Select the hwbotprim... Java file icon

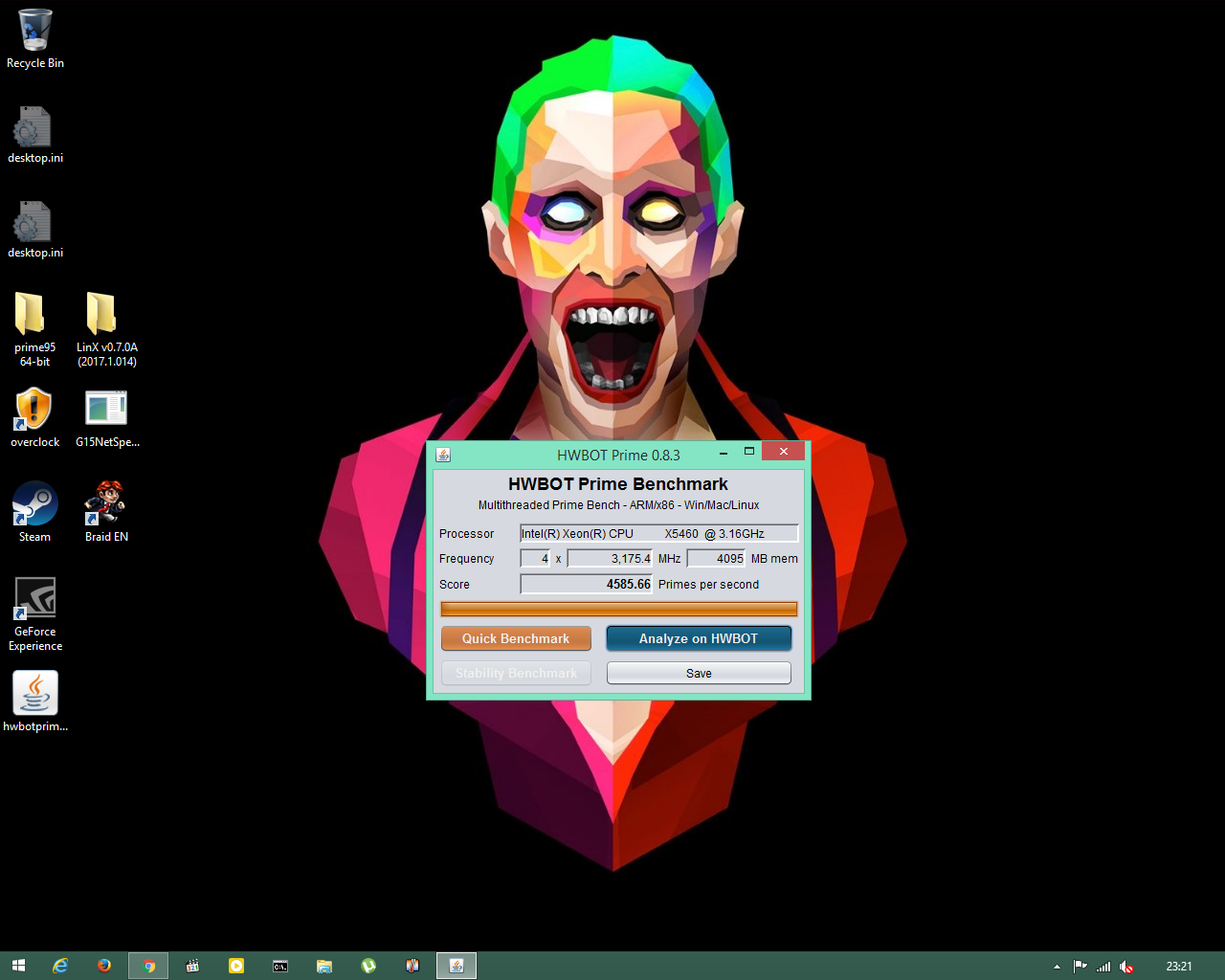coord(34,702)
